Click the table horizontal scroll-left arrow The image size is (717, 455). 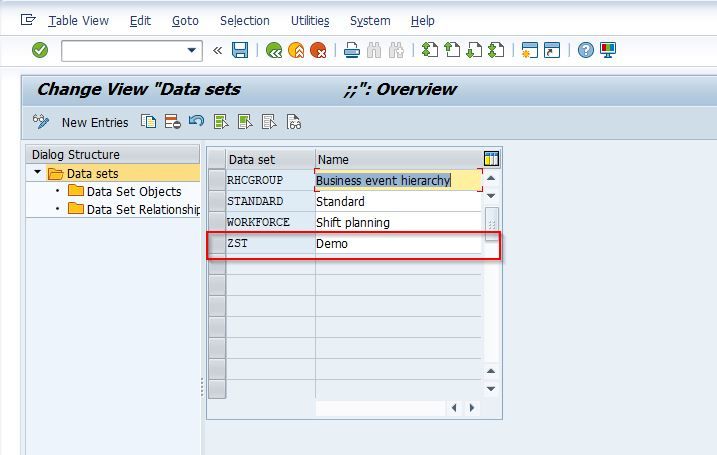[454, 407]
